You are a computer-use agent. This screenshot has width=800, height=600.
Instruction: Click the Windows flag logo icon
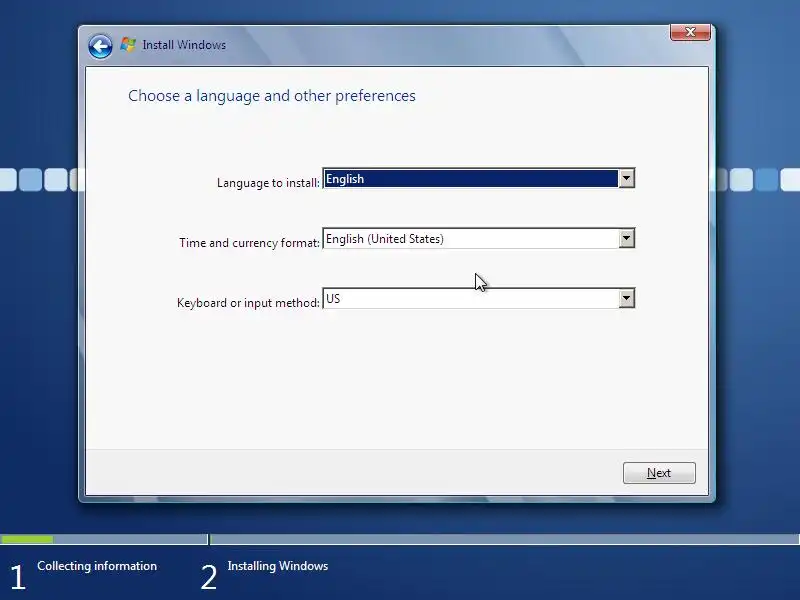tap(128, 45)
